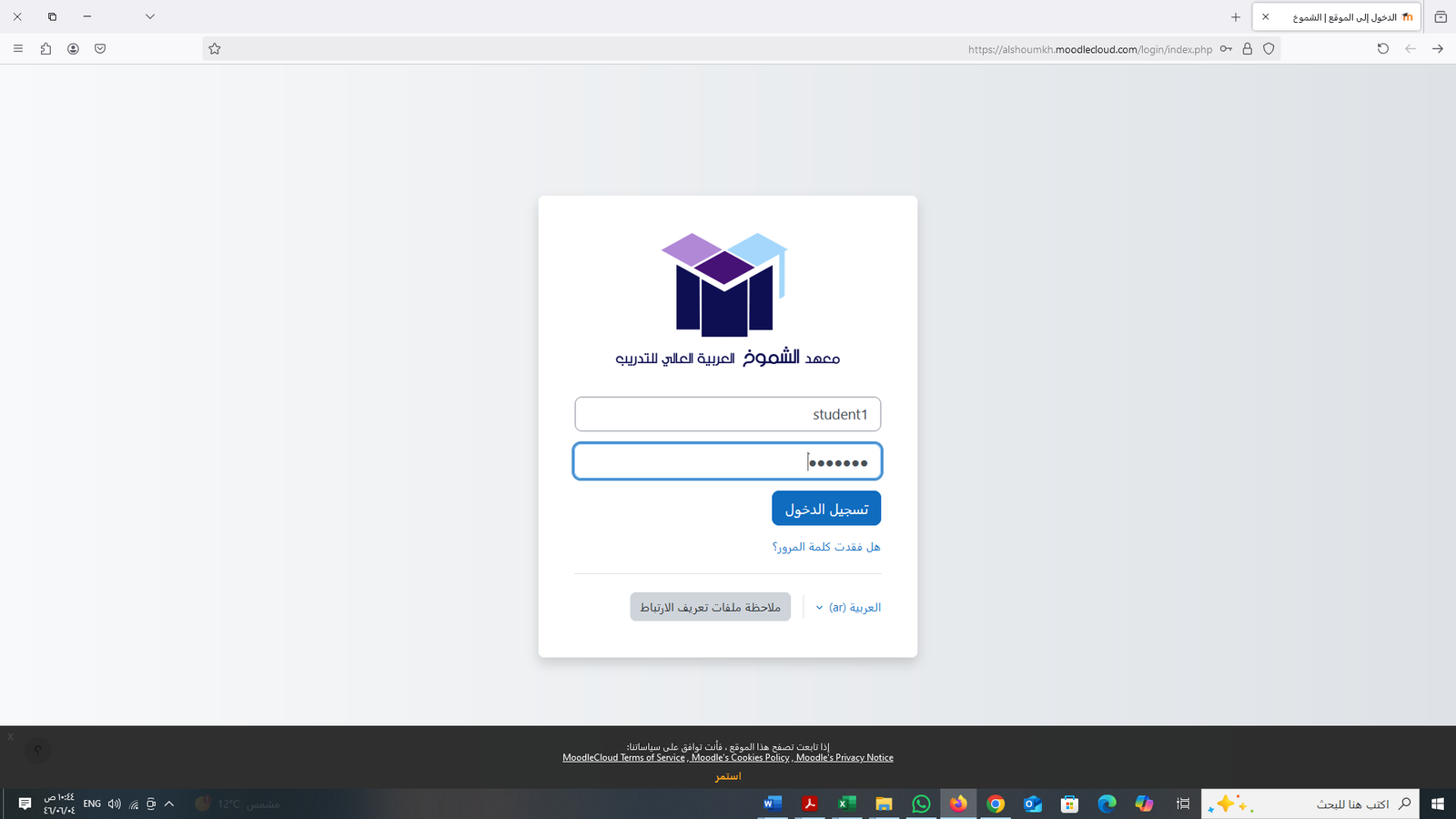The height and width of the screenshot is (819, 1456).
Task: Click the taskbar search box اكتب هنا للبحث
Action: [x=1309, y=804]
